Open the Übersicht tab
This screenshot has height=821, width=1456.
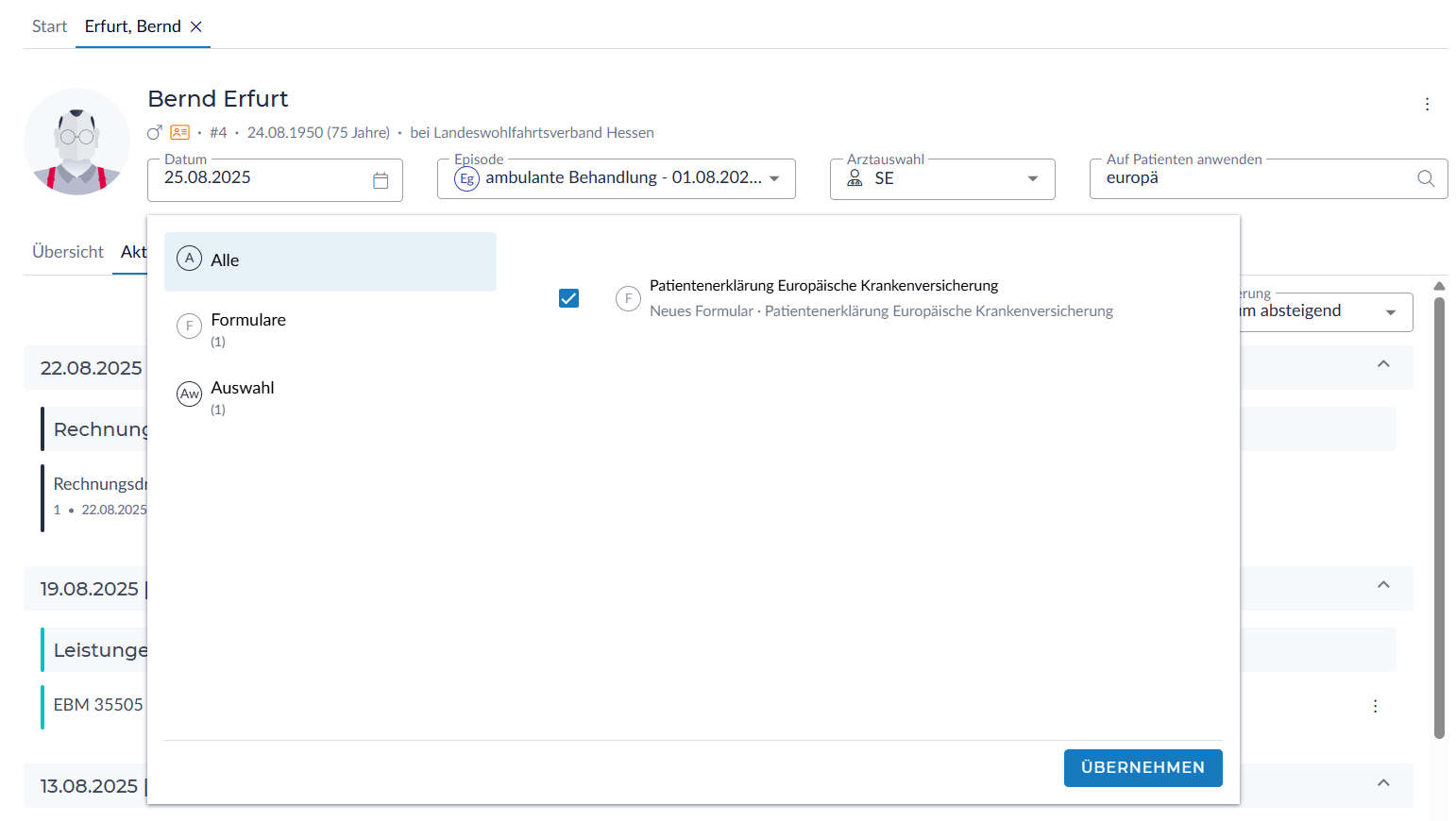pos(68,252)
